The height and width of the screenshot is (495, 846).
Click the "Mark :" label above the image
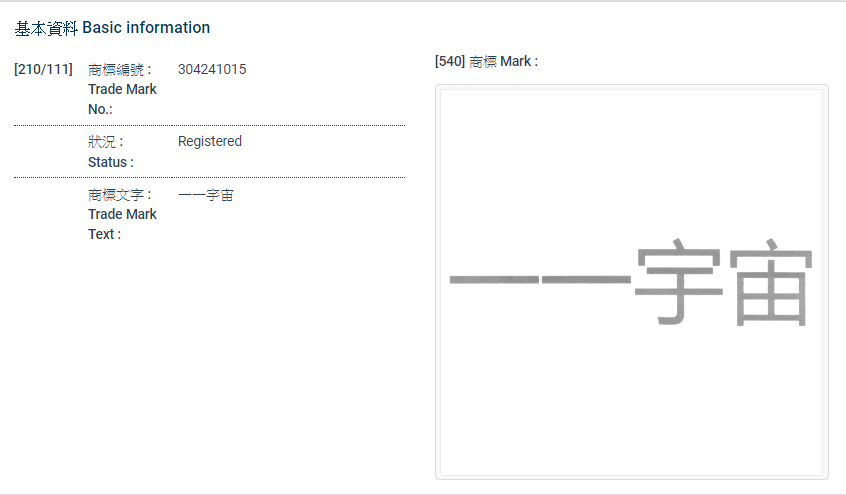[x=519, y=61]
